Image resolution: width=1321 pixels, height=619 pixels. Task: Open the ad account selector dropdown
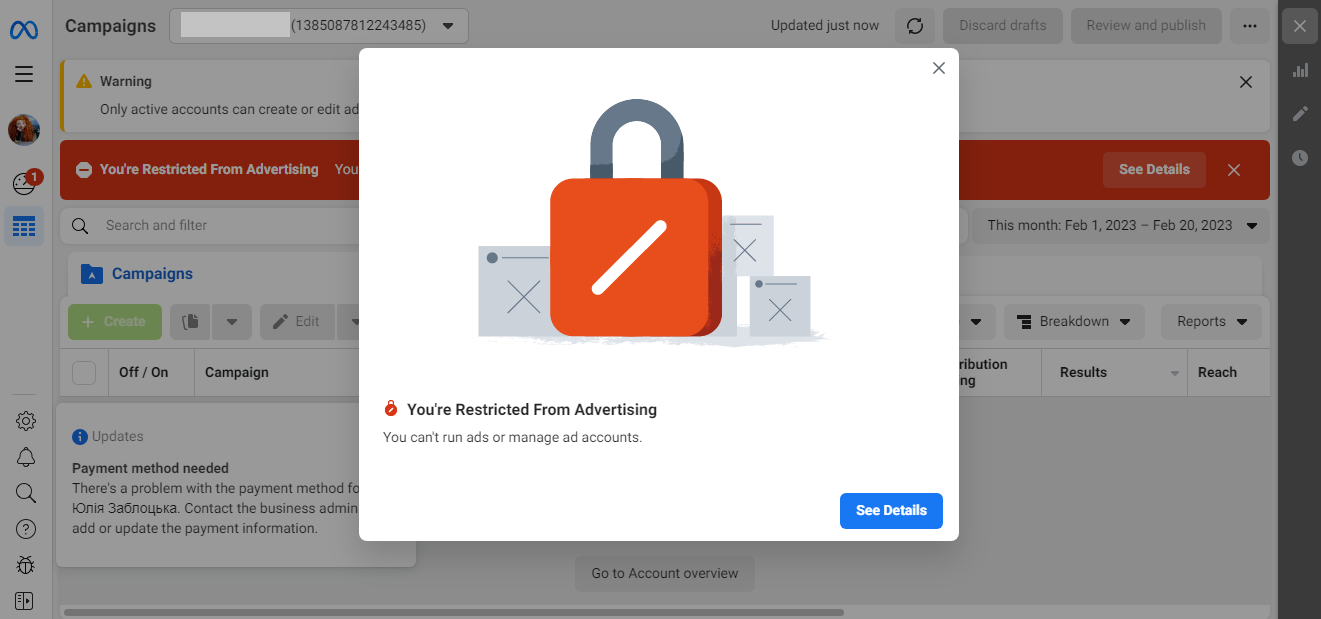coord(319,26)
